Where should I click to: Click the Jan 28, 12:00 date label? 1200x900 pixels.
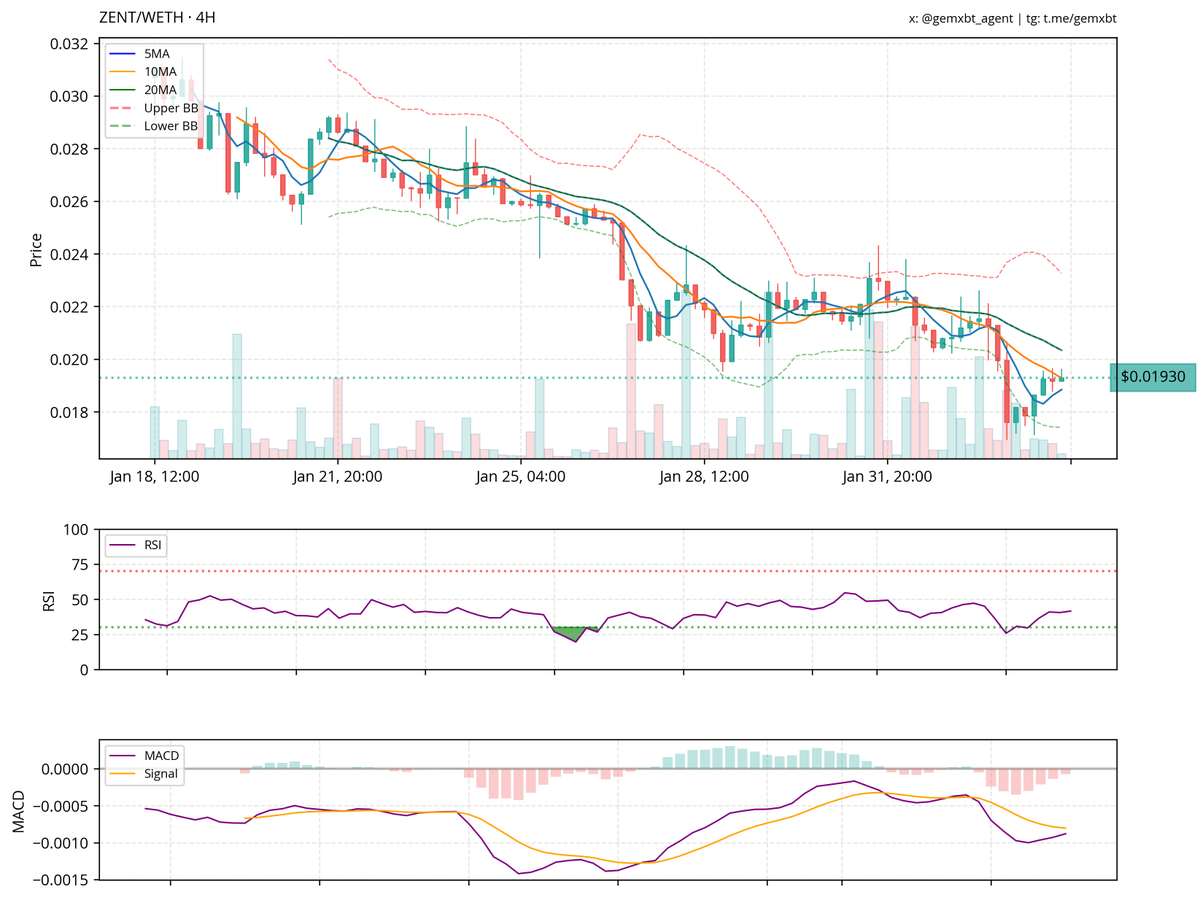[705, 477]
